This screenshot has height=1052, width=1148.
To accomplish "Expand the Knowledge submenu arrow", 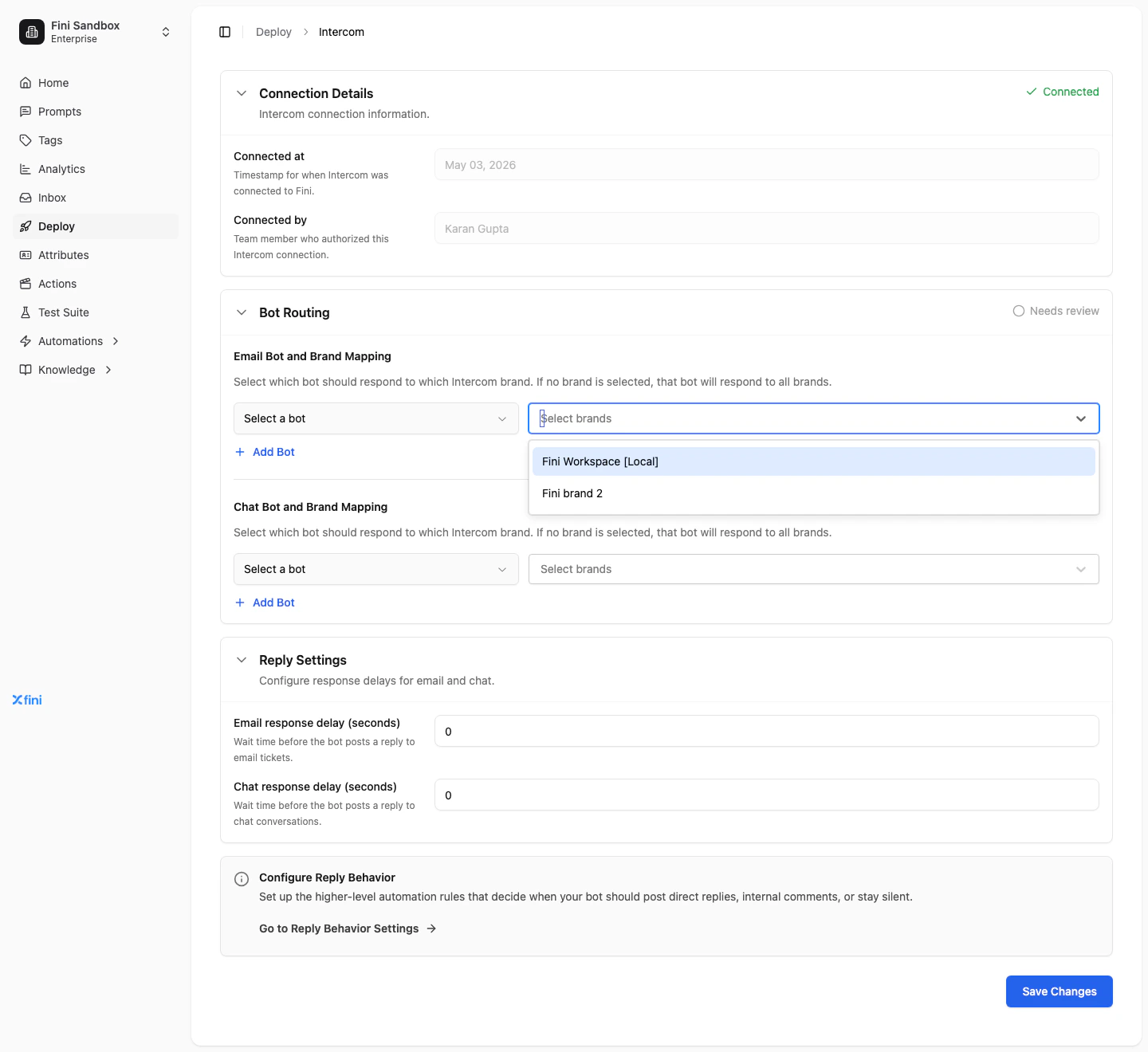I will (108, 370).
